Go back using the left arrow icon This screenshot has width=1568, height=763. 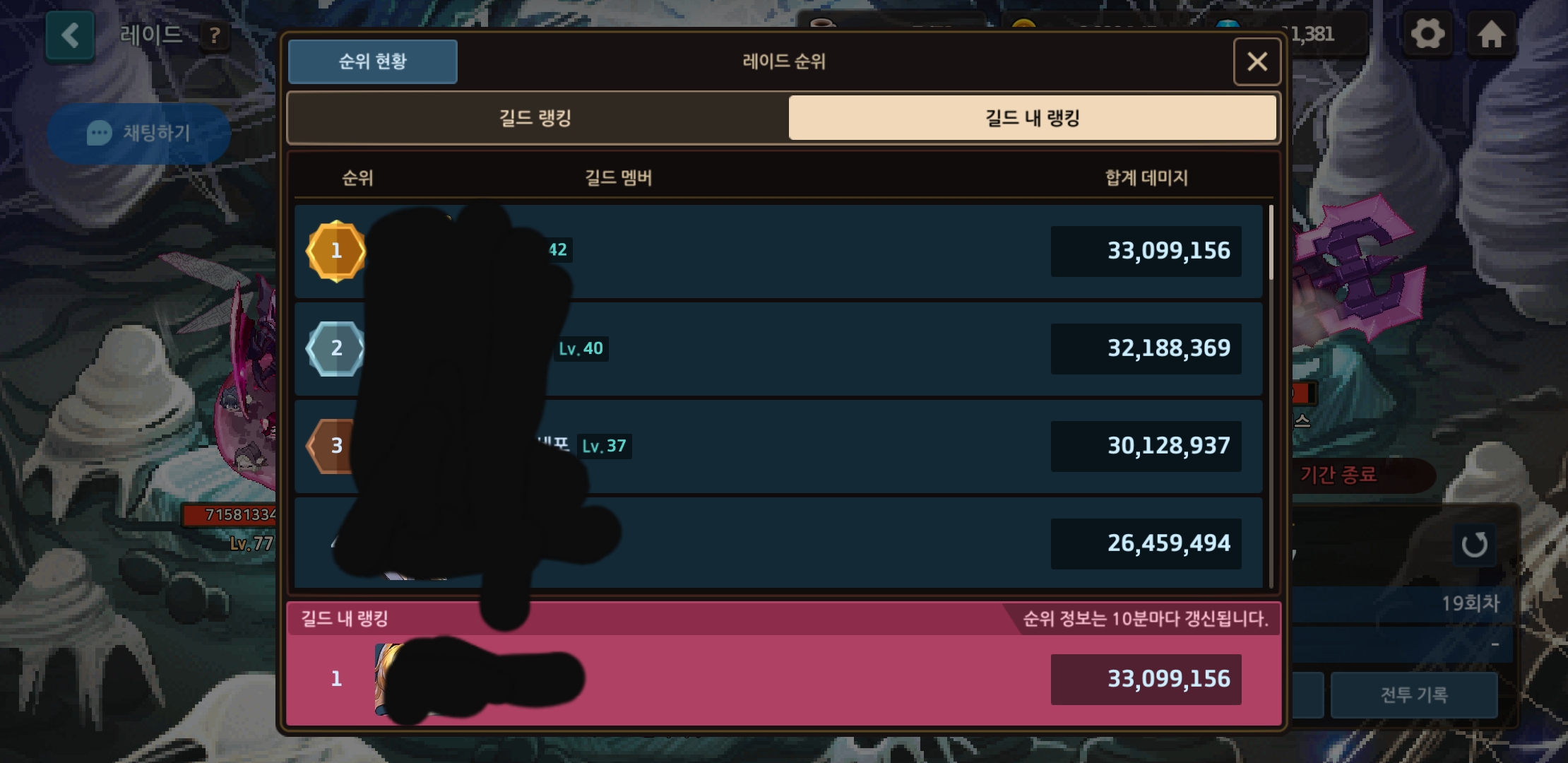tap(70, 35)
